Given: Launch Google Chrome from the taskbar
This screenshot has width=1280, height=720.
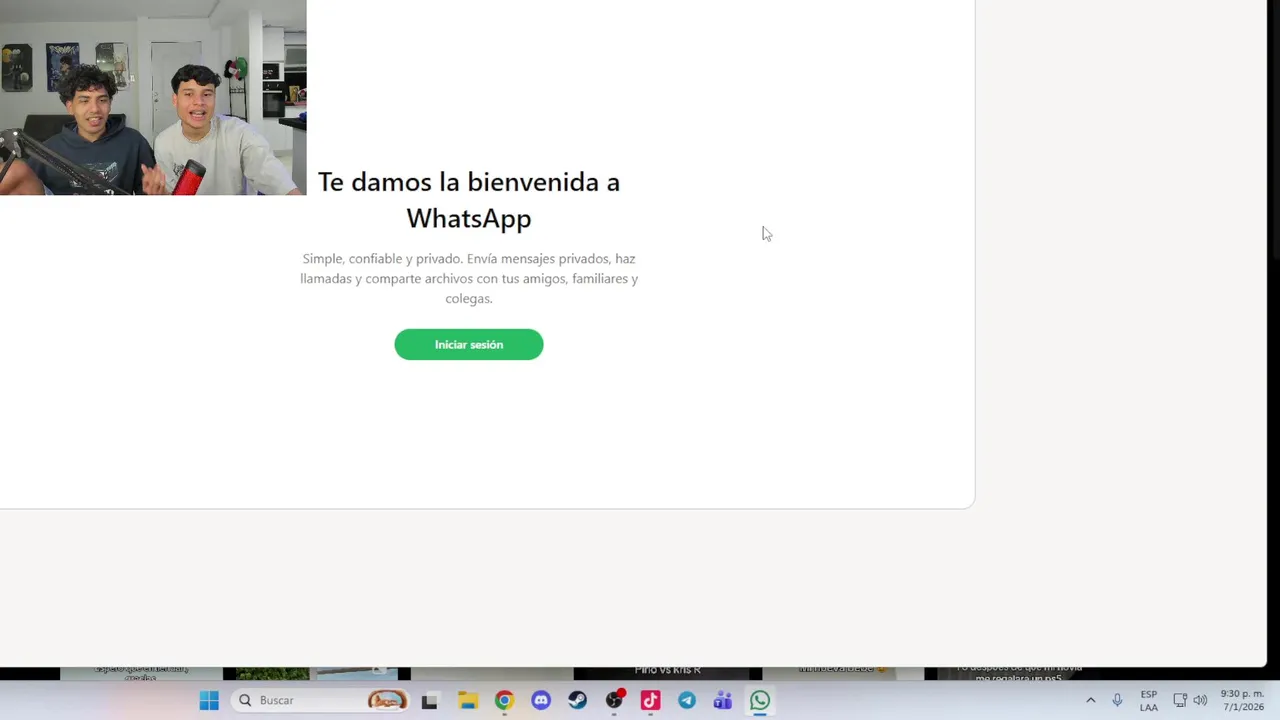Looking at the screenshot, I should coord(504,700).
